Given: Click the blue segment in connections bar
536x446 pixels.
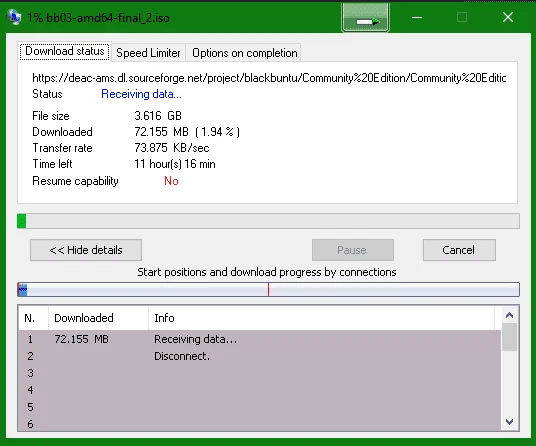Looking at the screenshot, I should [23, 289].
